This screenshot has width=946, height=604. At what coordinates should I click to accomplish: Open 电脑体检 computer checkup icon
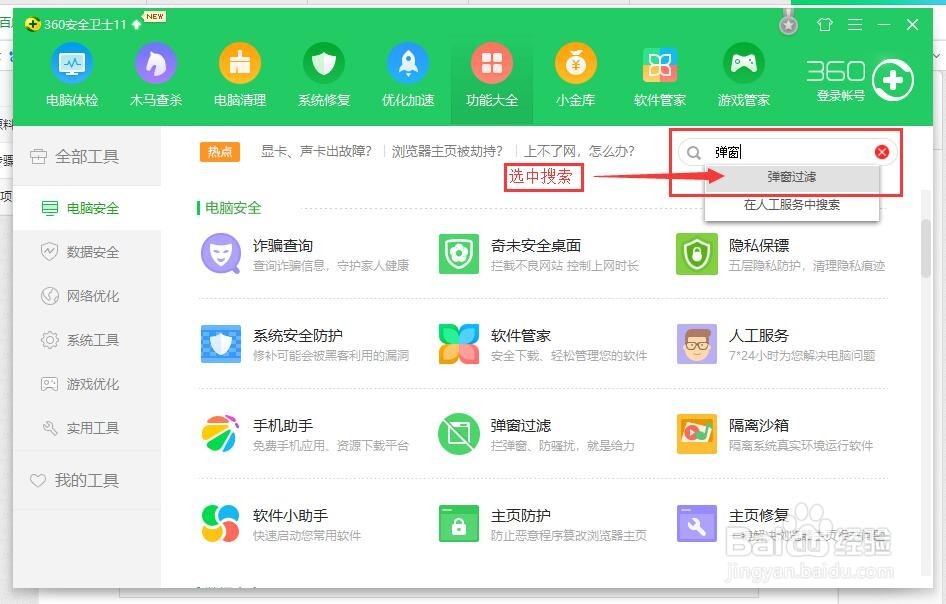click(72, 63)
